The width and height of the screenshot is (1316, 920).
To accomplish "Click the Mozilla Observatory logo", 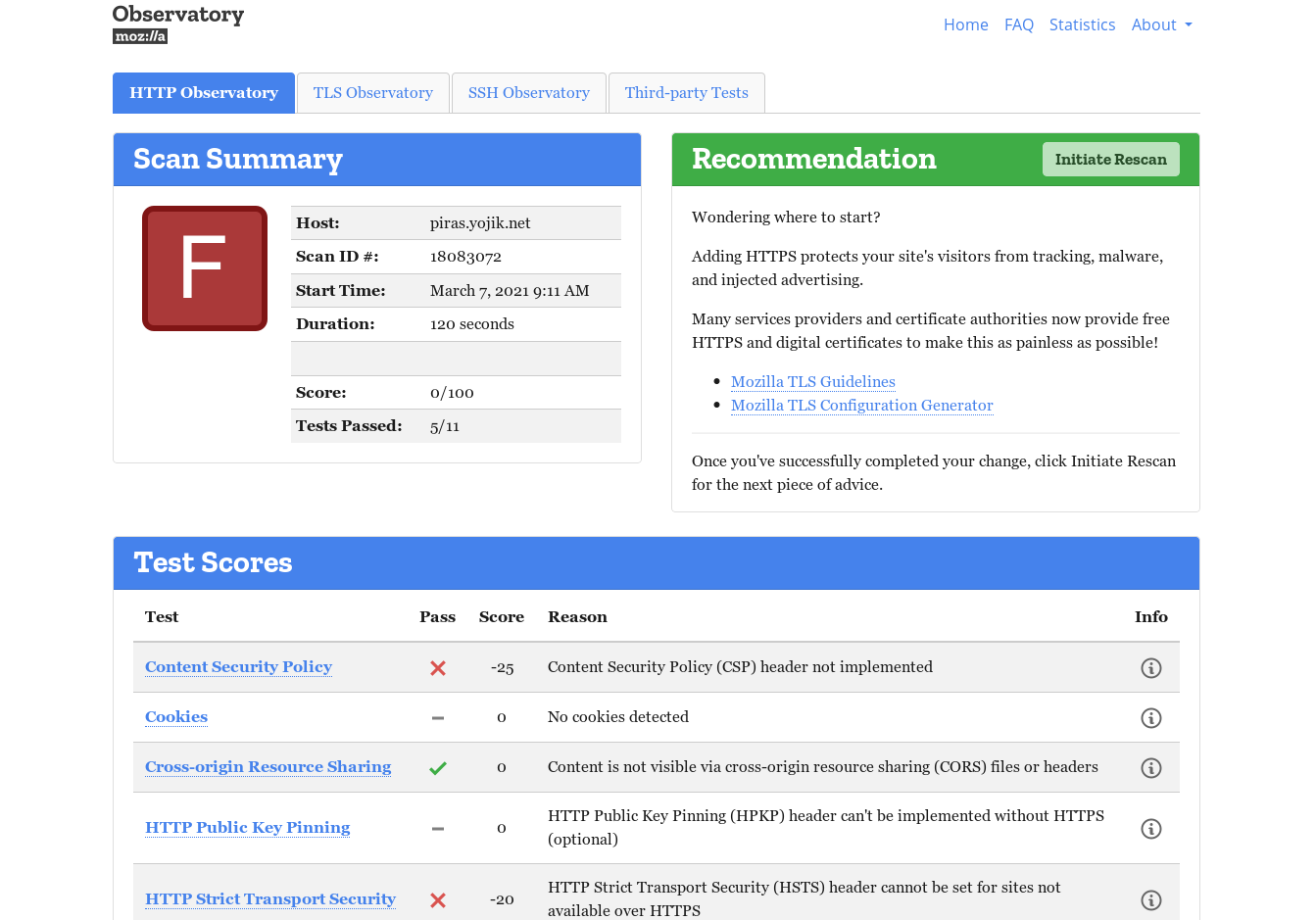I will (x=177, y=24).
